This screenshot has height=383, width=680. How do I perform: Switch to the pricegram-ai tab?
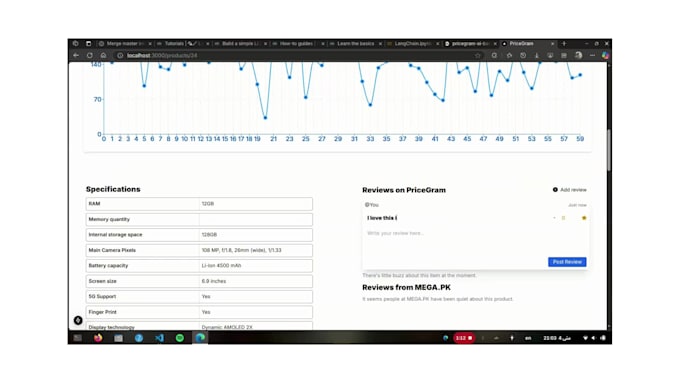(x=470, y=43)
